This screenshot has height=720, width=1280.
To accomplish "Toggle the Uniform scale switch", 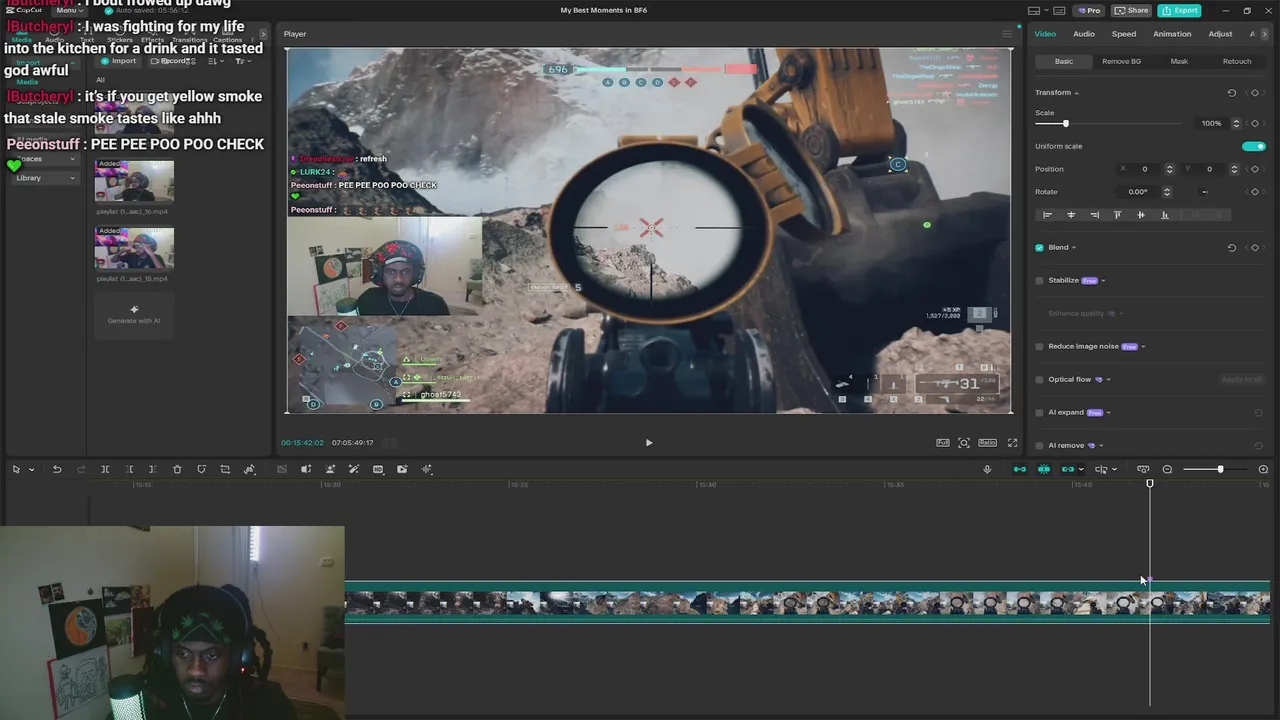I will (x=1253, y=146).
